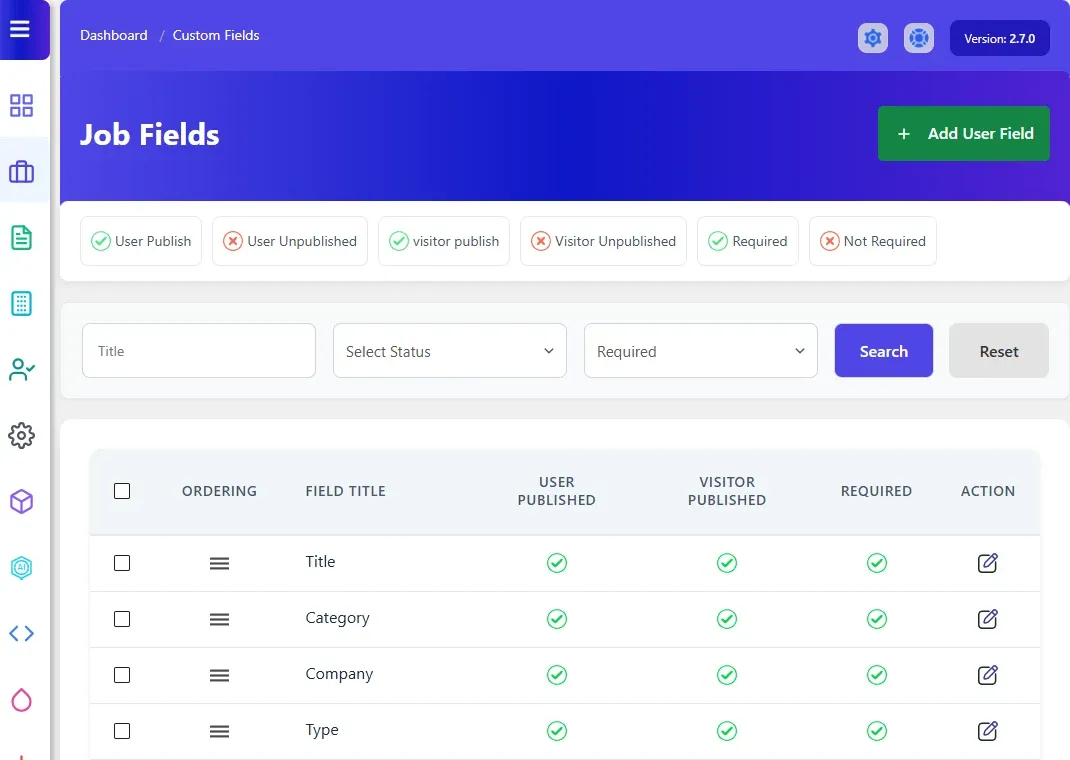The height and width of the screenshot is (760, 1070).
Task: Toggle required status for Category
Action: pyautogui.click(x=877, y=619)
